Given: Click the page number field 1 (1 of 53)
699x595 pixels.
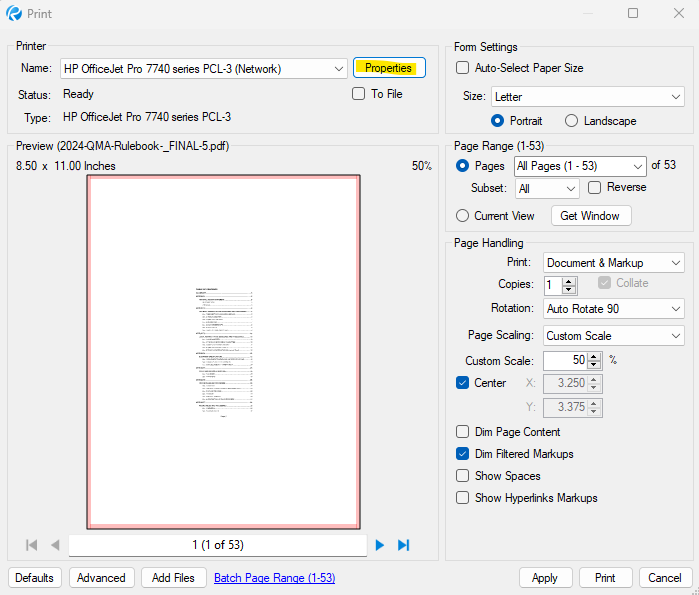Looking at the screenshot, I should 218,545.
